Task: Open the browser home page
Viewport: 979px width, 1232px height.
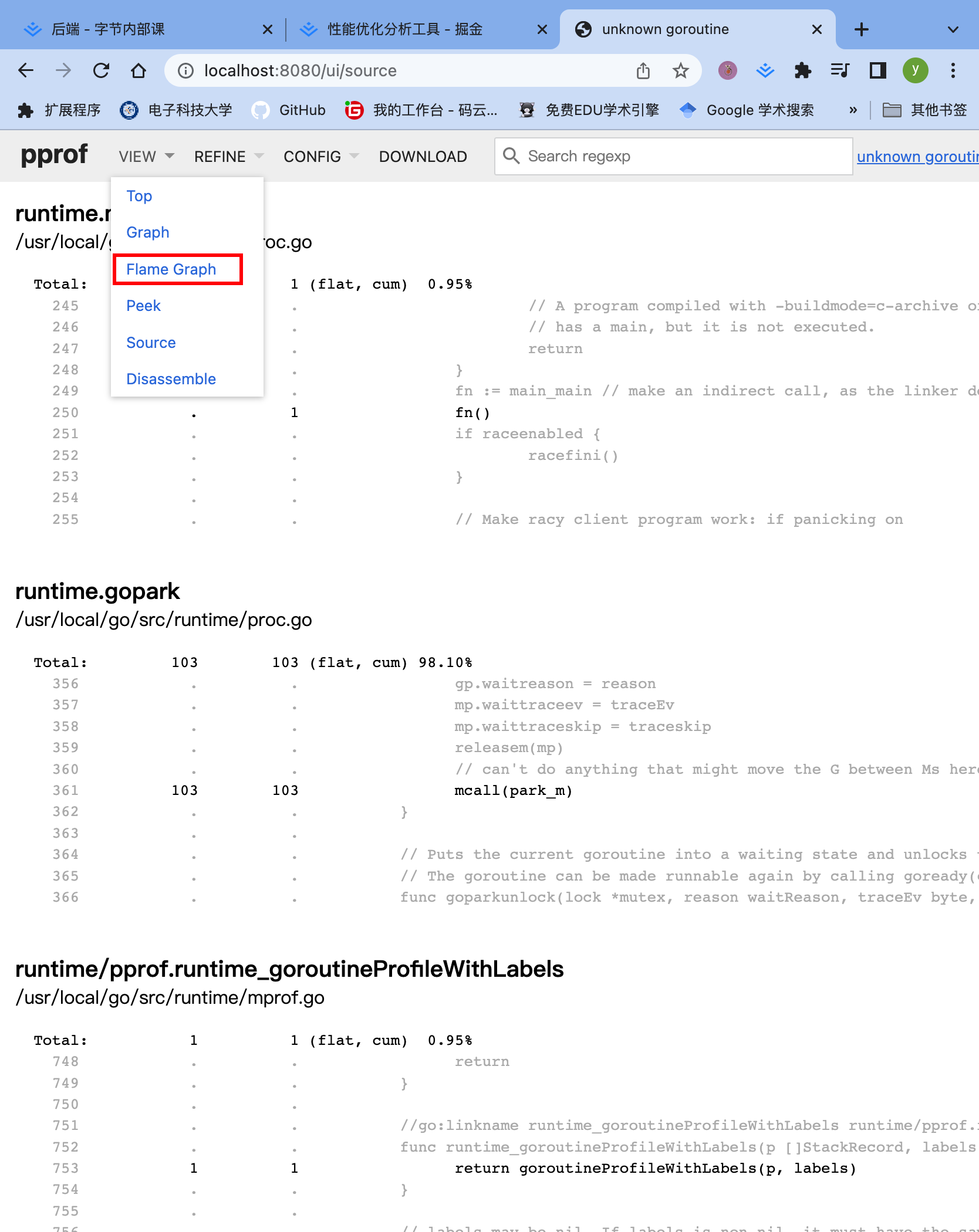Action: tap(139, 71)
